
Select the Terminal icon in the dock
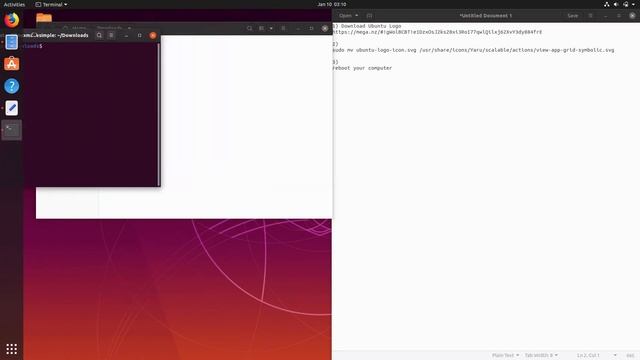(x=11, y=130)
